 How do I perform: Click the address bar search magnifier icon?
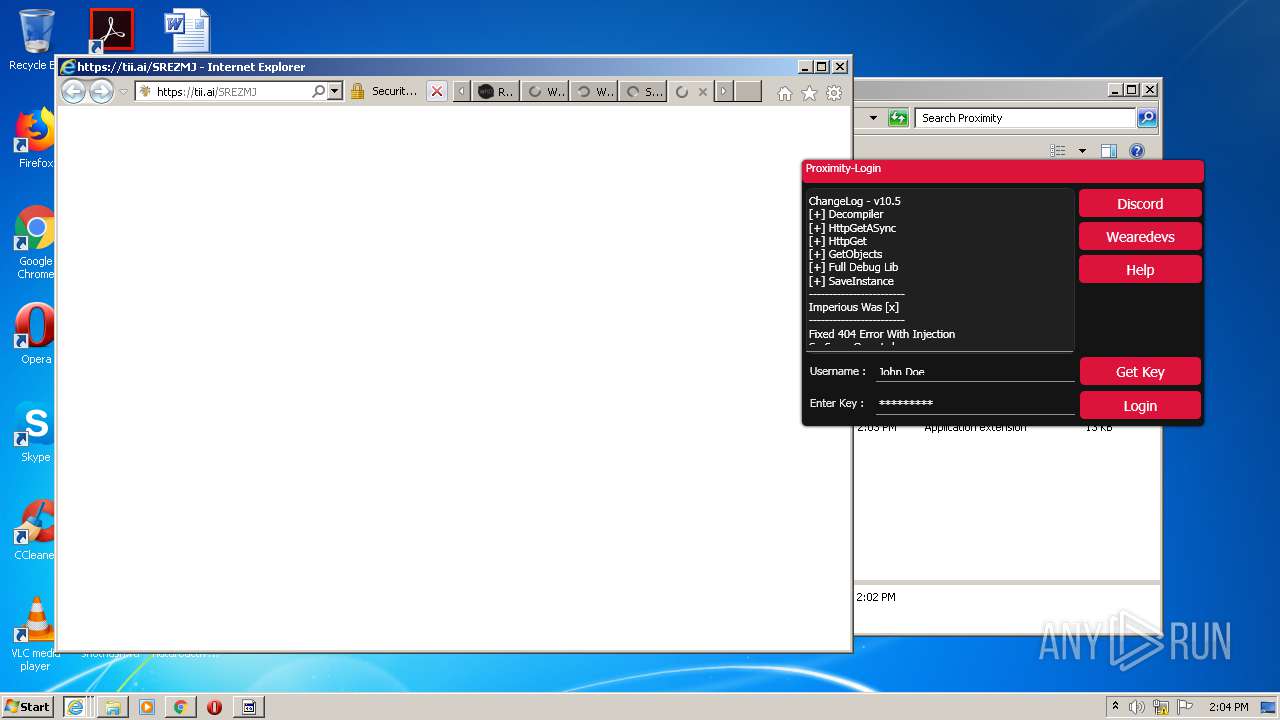tap(318, 91)
